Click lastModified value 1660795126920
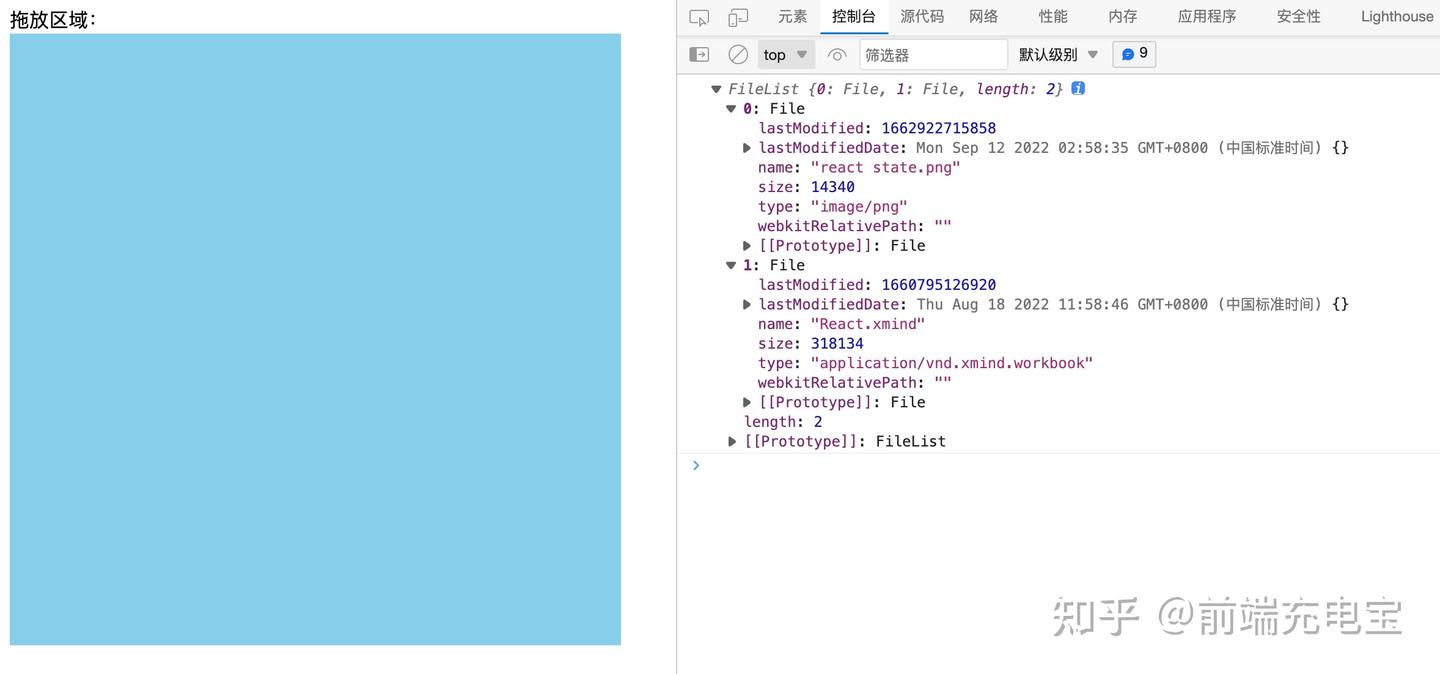 938,285
